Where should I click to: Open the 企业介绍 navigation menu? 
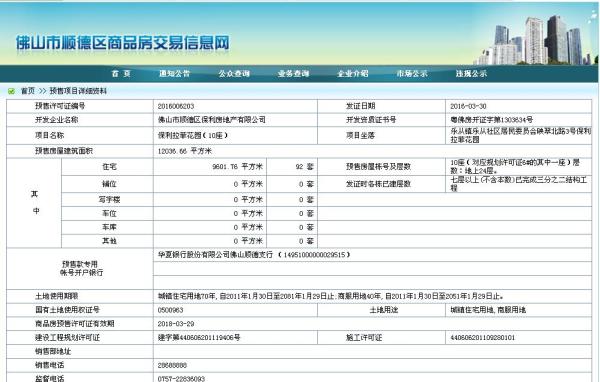(x=352, y=73)
